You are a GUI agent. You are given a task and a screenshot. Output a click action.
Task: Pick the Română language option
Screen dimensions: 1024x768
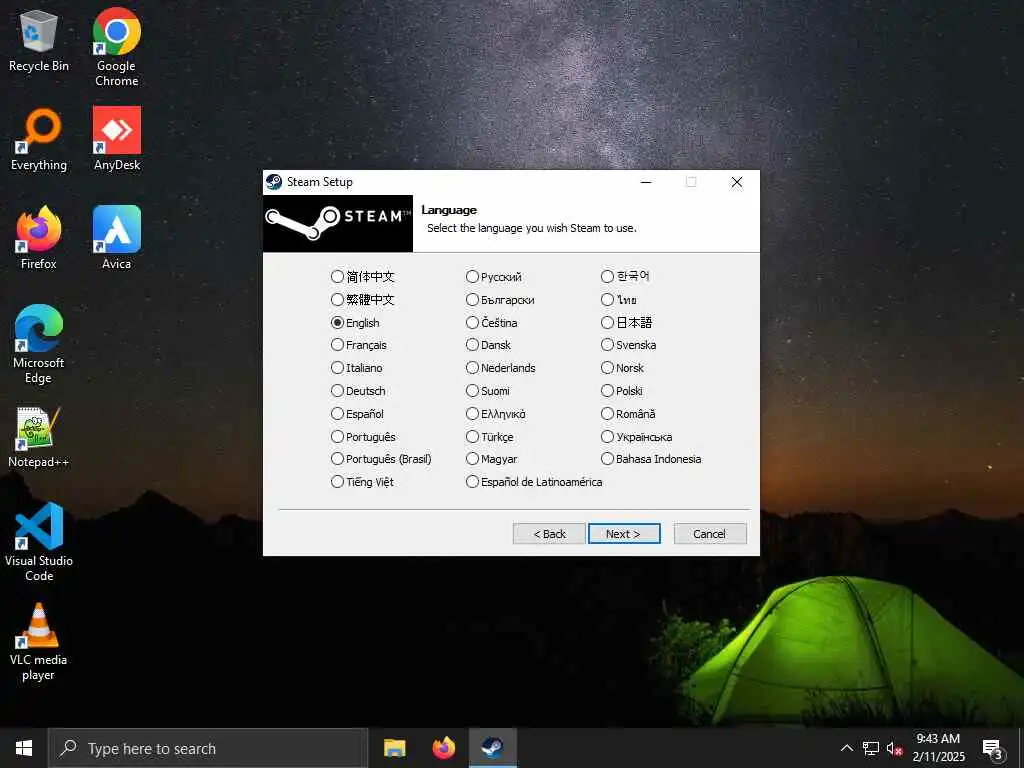pyautogui.click(x=628, y=413)
